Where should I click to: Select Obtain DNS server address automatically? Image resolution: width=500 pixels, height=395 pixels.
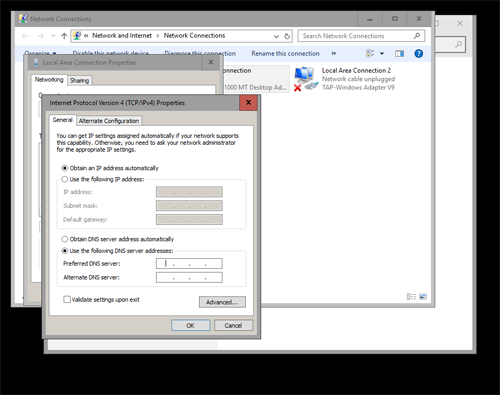click(x=65, y=239)
